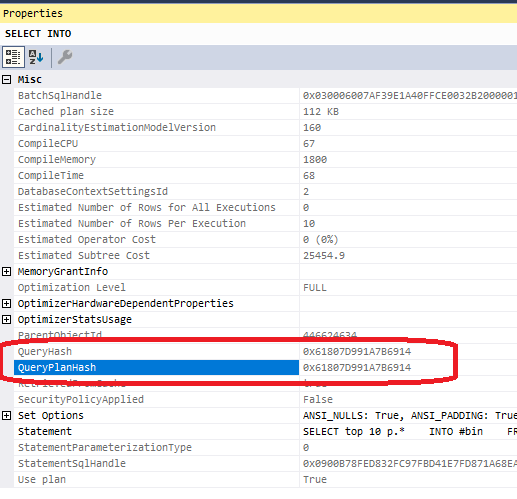Select SecurityPolicyApplied property
This screenshot has height=499, width=517.
click(x=81, y=400)
